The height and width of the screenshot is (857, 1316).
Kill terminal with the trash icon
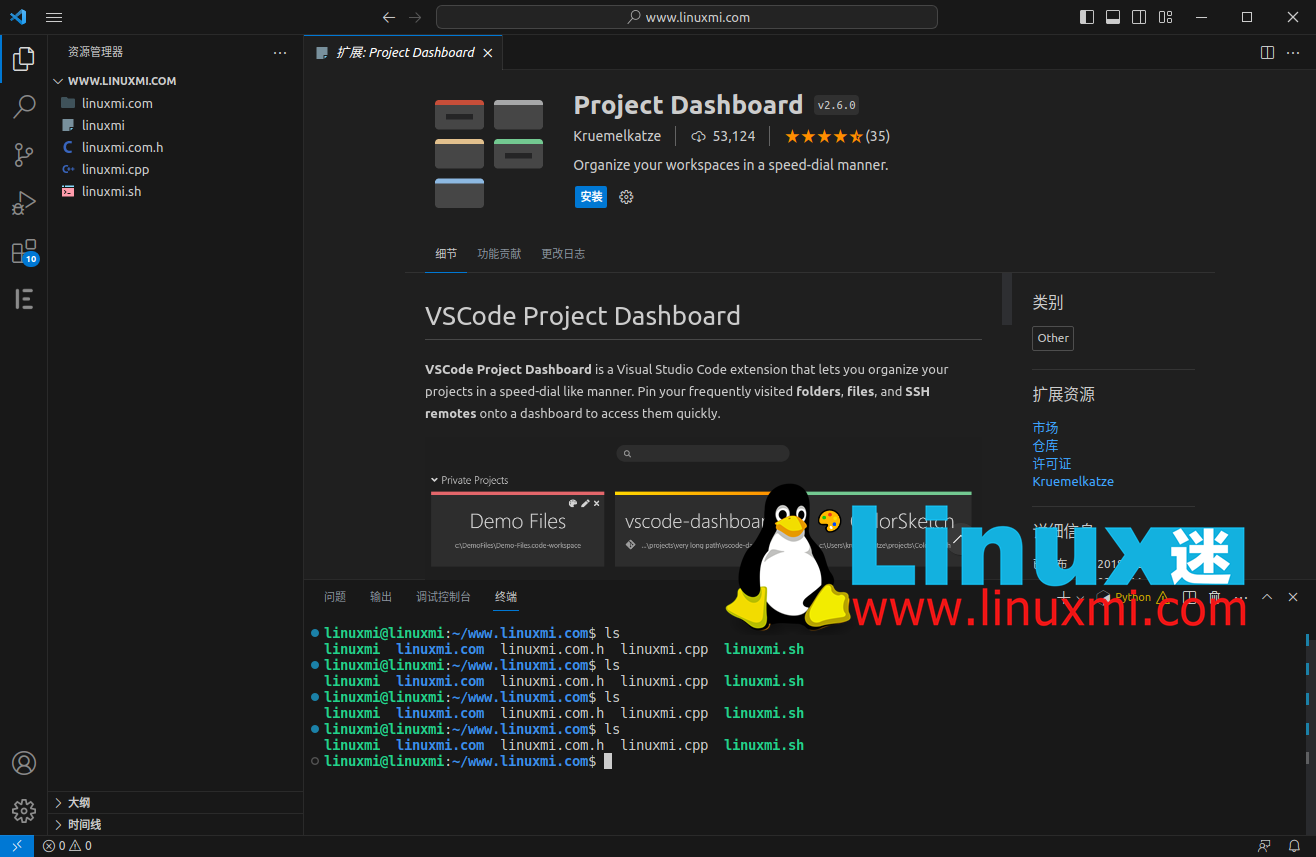tap(1215, 597)
